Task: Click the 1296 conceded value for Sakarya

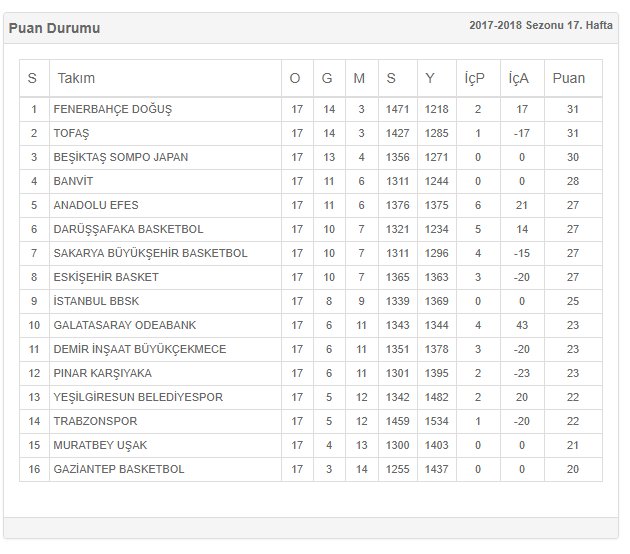Action: 436,253
